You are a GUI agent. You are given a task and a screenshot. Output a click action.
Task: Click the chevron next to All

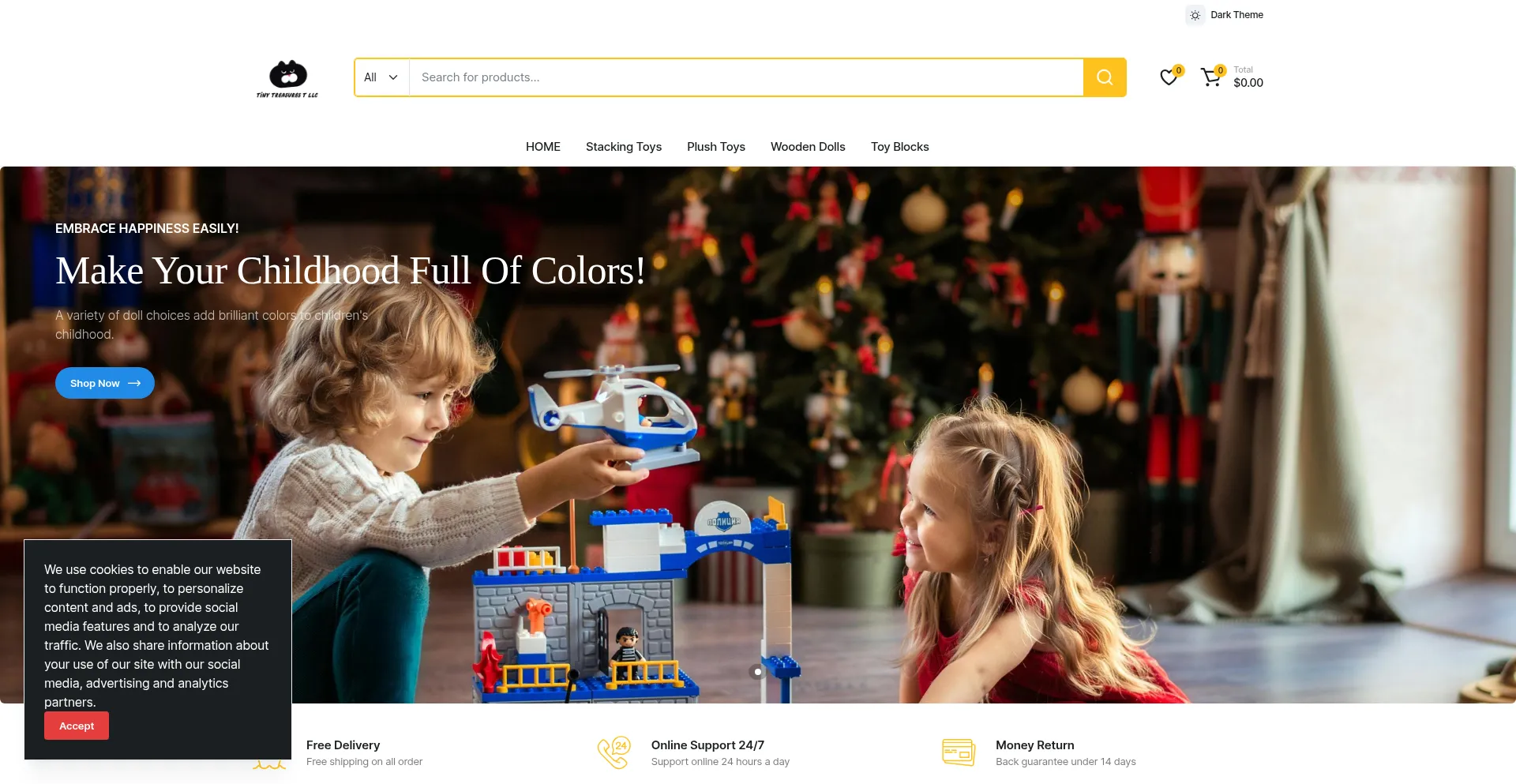393,77
